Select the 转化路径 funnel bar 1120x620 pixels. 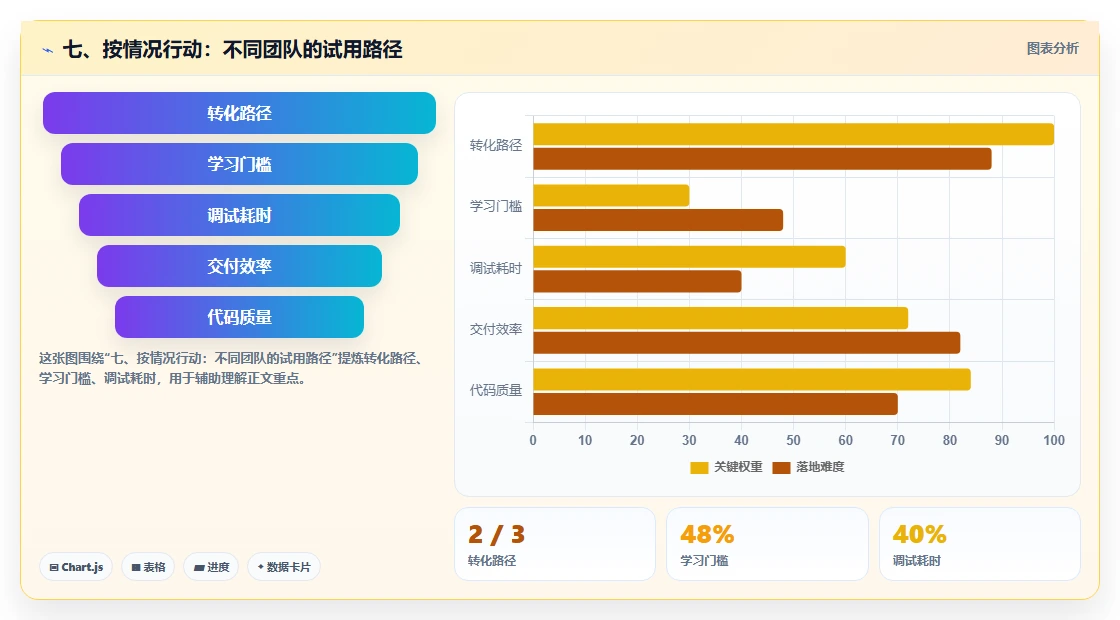(239, 113)
